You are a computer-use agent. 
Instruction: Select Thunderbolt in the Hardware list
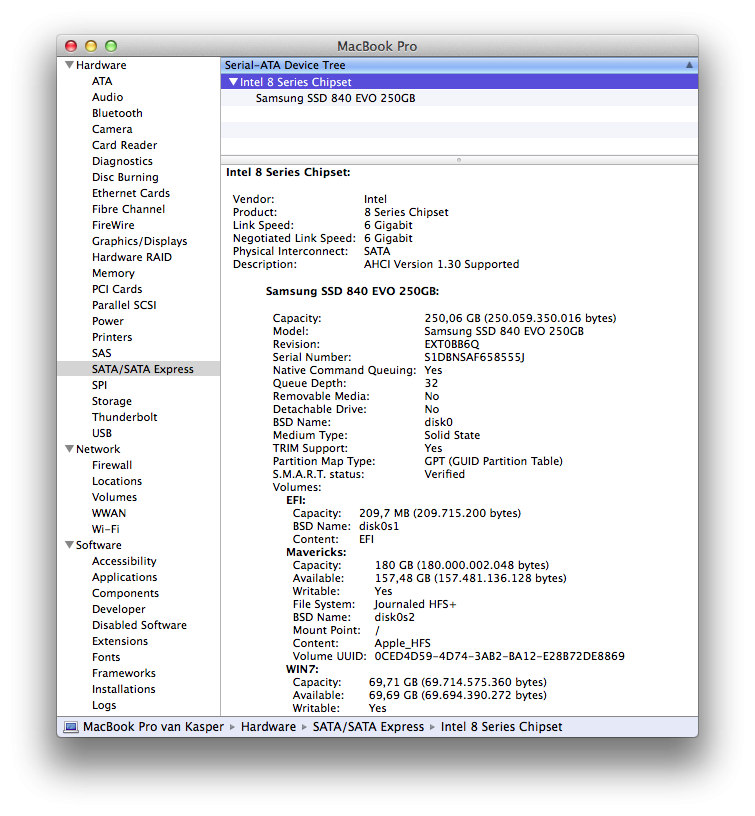[124, 417]
